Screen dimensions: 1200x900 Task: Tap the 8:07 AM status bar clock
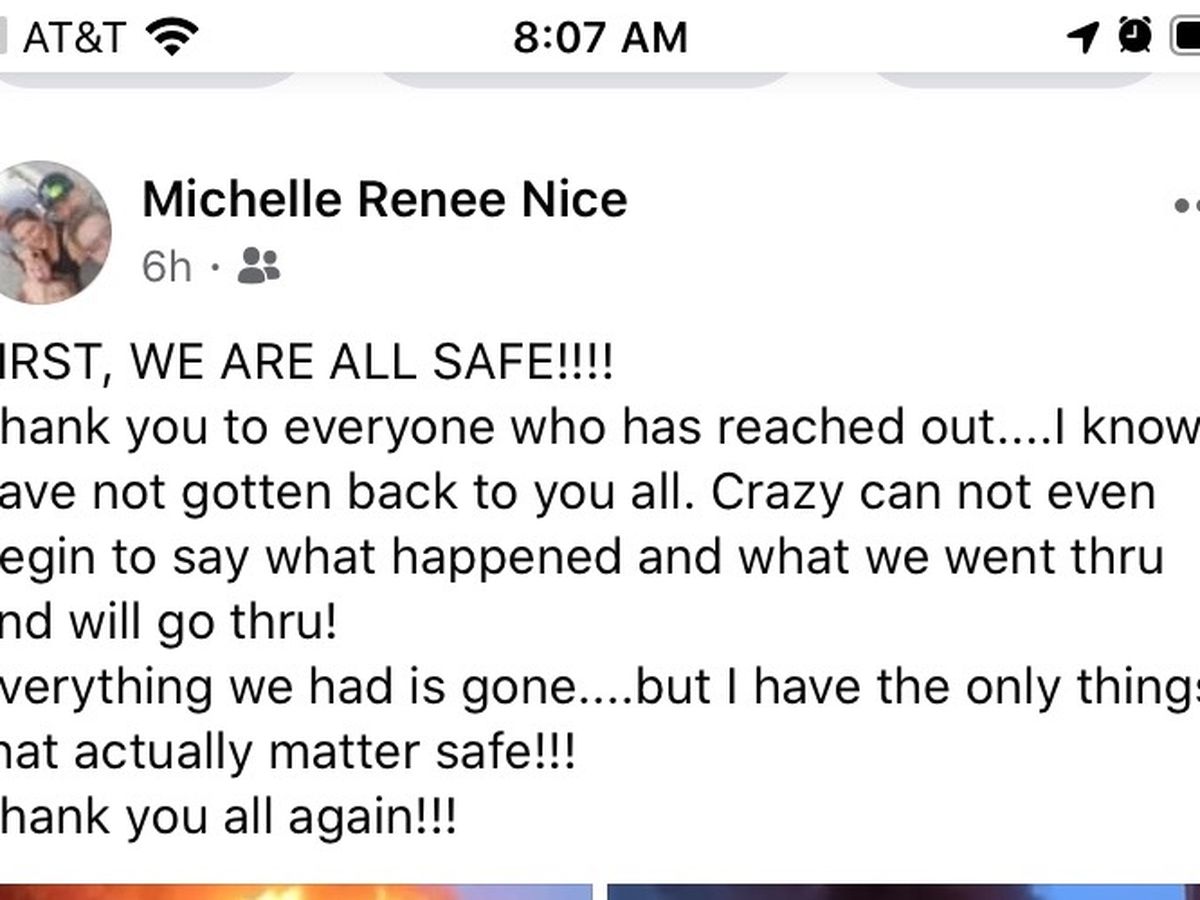coord(600,38)
